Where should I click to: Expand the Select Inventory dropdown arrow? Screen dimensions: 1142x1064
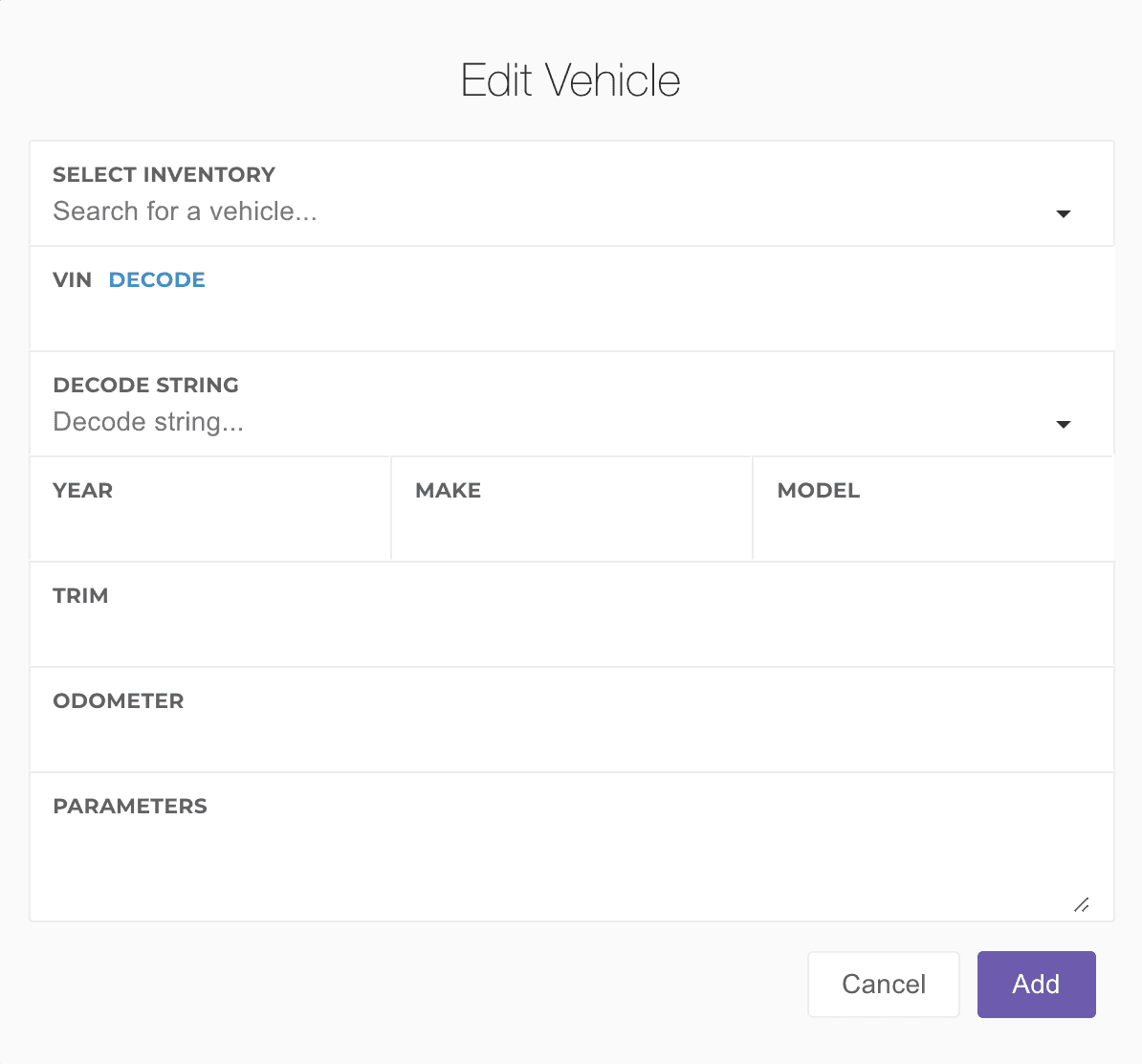pos(1063,213)
